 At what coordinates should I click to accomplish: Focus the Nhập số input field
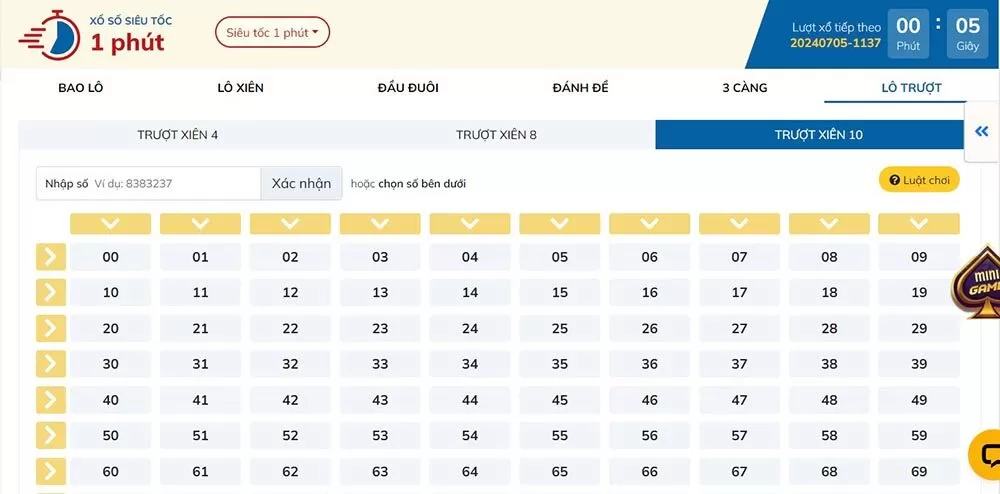175,184
